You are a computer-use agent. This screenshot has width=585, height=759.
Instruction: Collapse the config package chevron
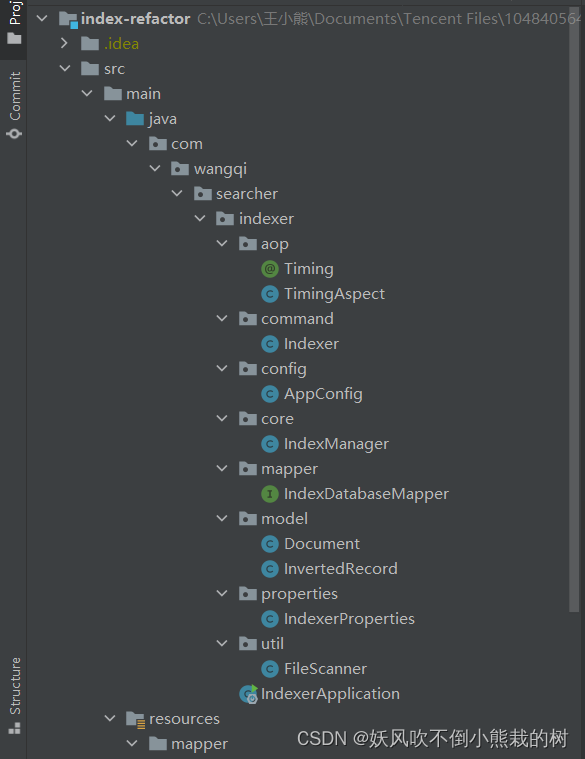pos(222,368)
